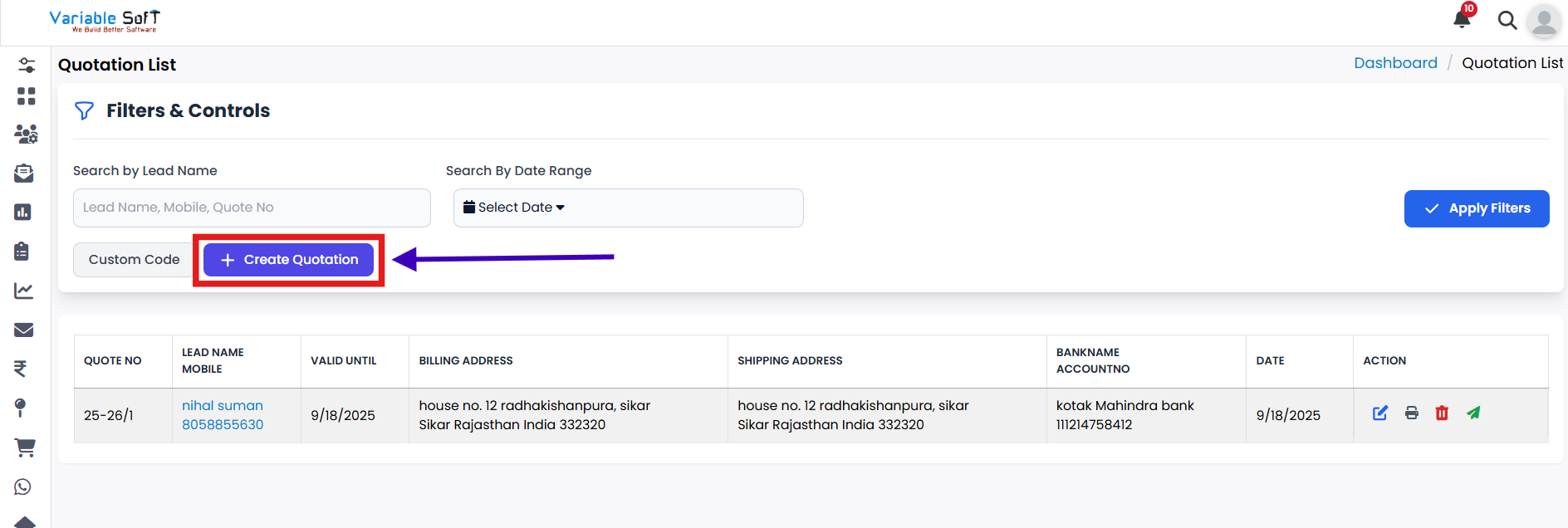Click the rupee symbol sidebar icon
The image size is (1568, 528).
(x=21, y=369)
